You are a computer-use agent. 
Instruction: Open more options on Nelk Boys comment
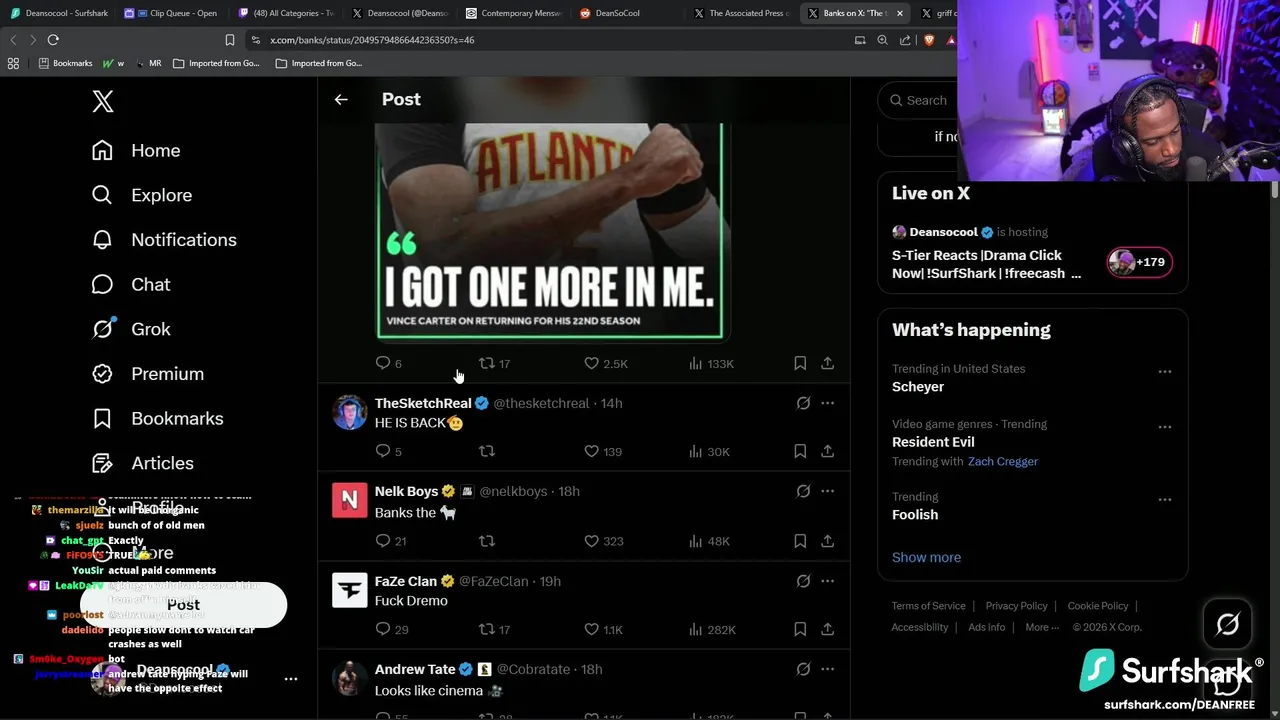pyautogui.click(x=827, y=491)
